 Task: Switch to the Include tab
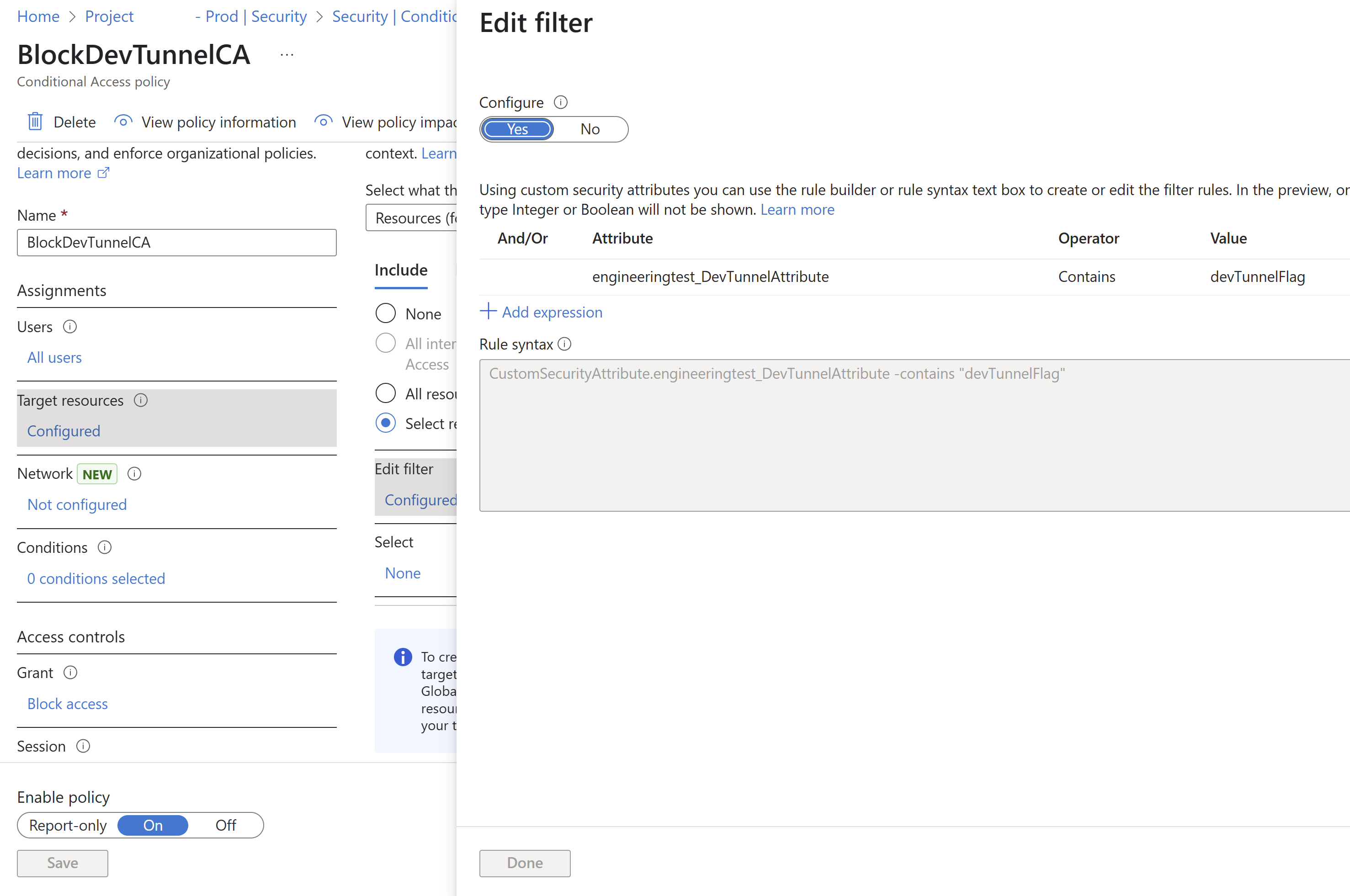(x=401, y=270)
